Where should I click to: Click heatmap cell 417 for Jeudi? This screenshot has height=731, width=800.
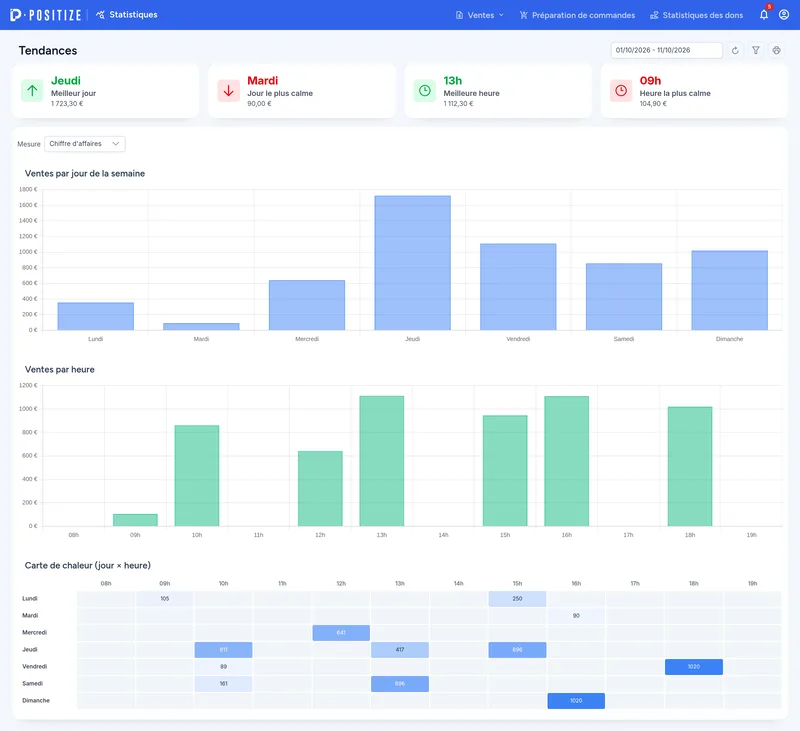pyautogui.click(x=400, y=650)
